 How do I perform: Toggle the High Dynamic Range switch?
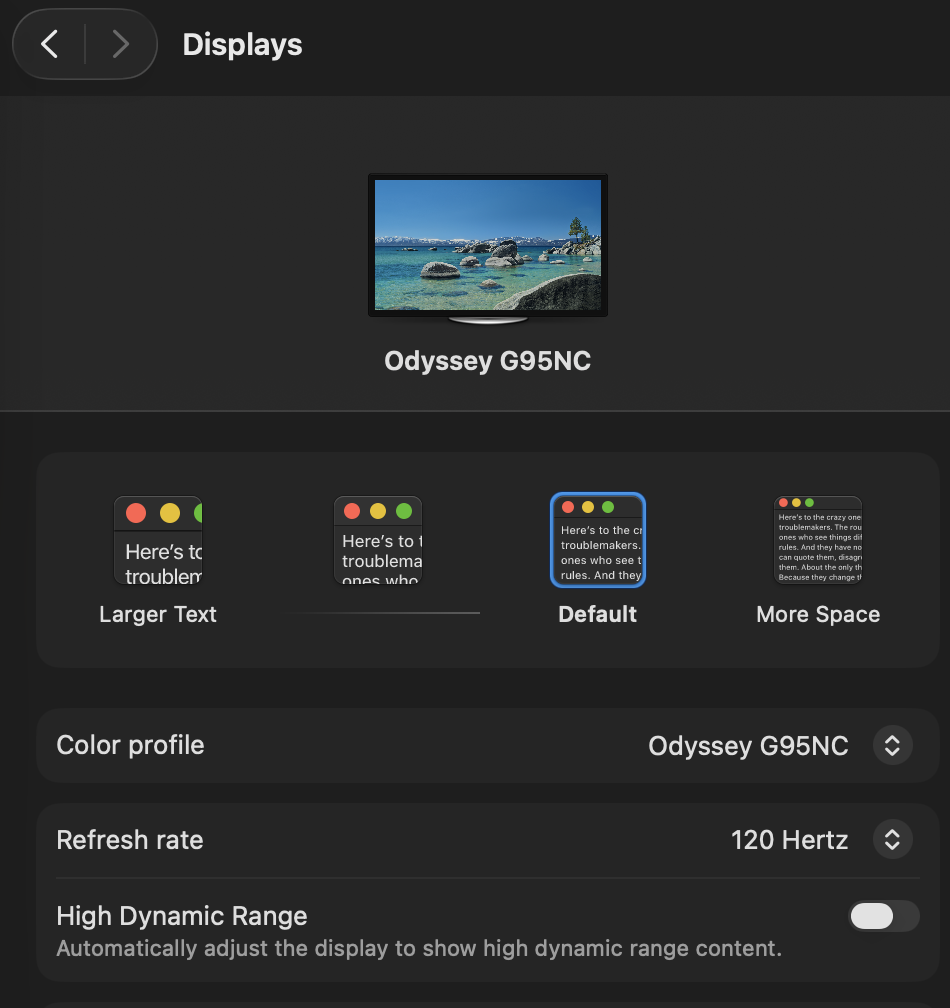[x=883, y=916]
